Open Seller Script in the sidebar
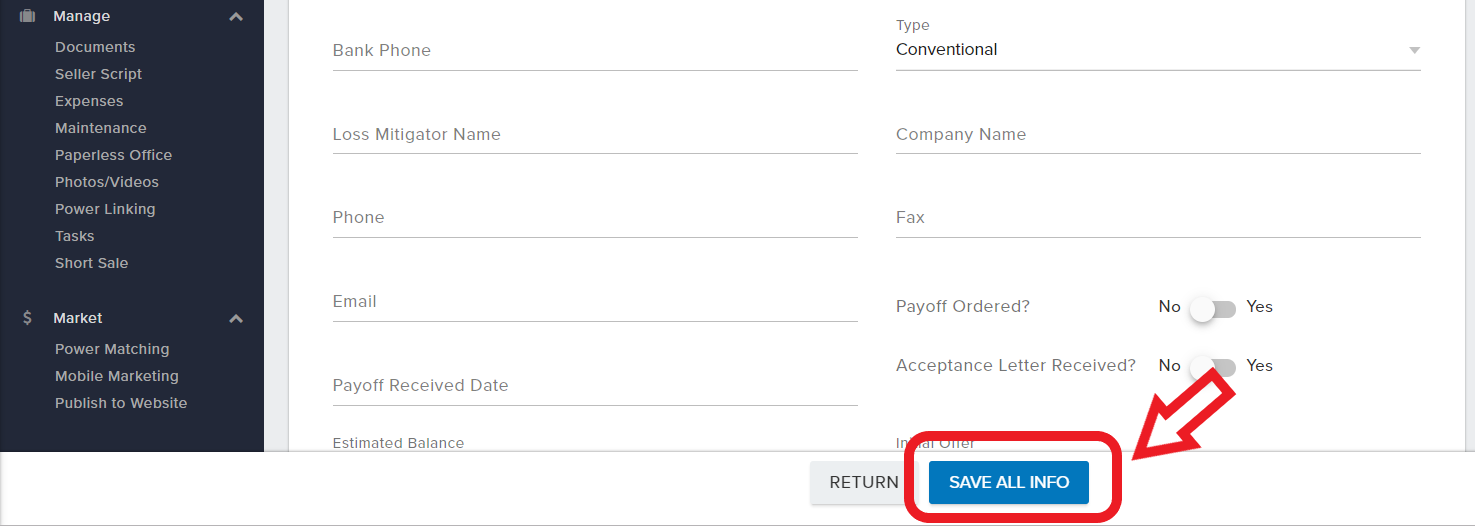Screen dimensions: 1475x527 click(x=98, y=74)
